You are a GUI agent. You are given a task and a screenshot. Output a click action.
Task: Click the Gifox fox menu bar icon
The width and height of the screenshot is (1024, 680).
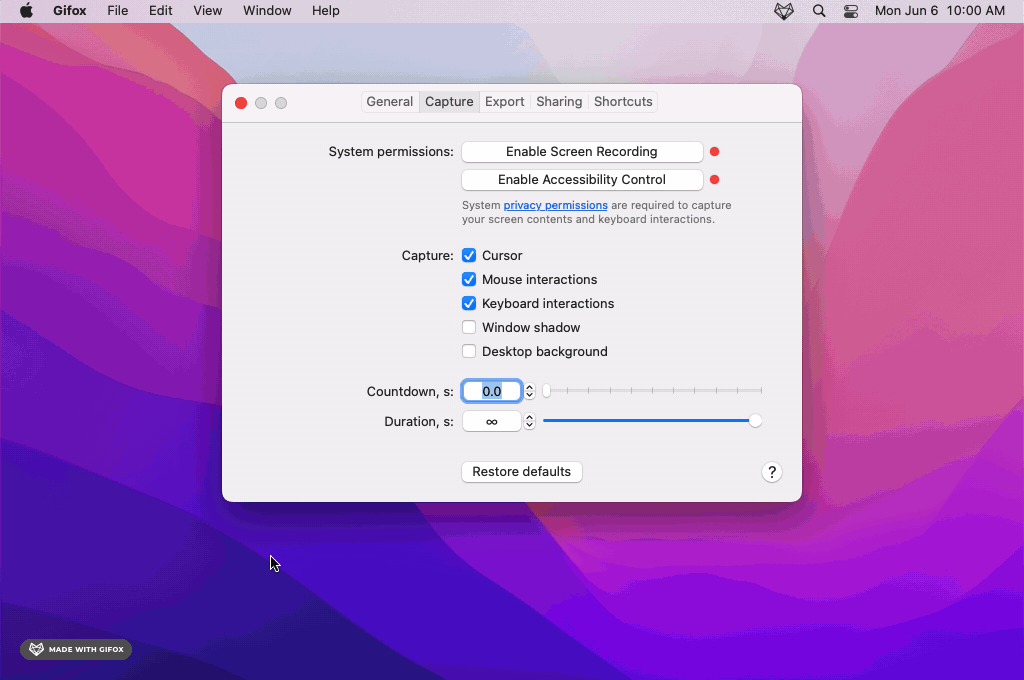click(x=784, y=11)
